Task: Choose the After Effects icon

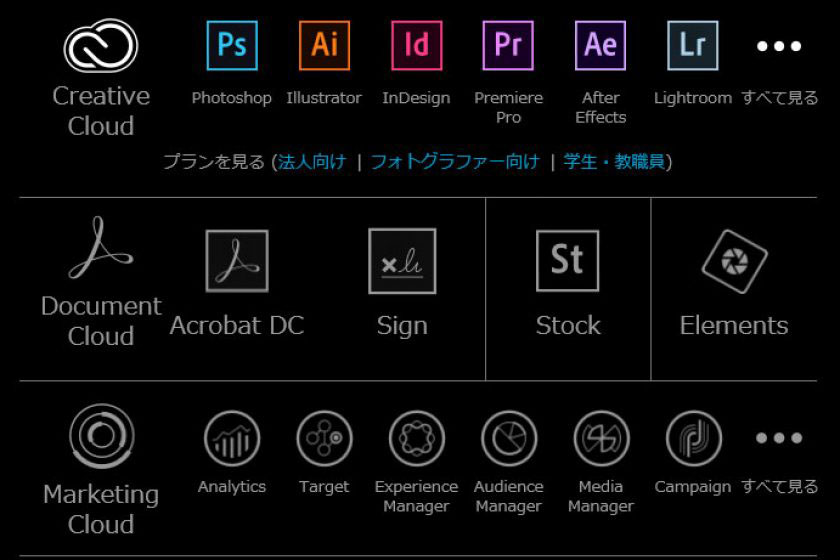Action: tap(600, 46)
